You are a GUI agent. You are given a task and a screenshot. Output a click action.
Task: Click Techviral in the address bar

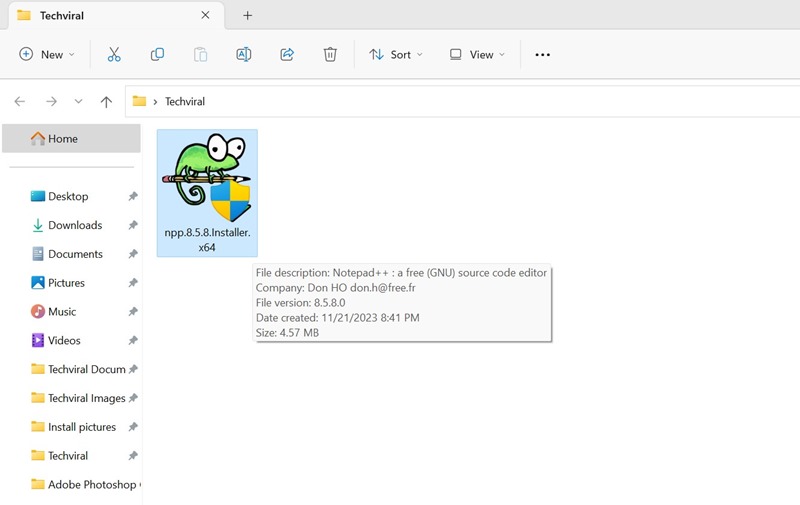[185, 102]
